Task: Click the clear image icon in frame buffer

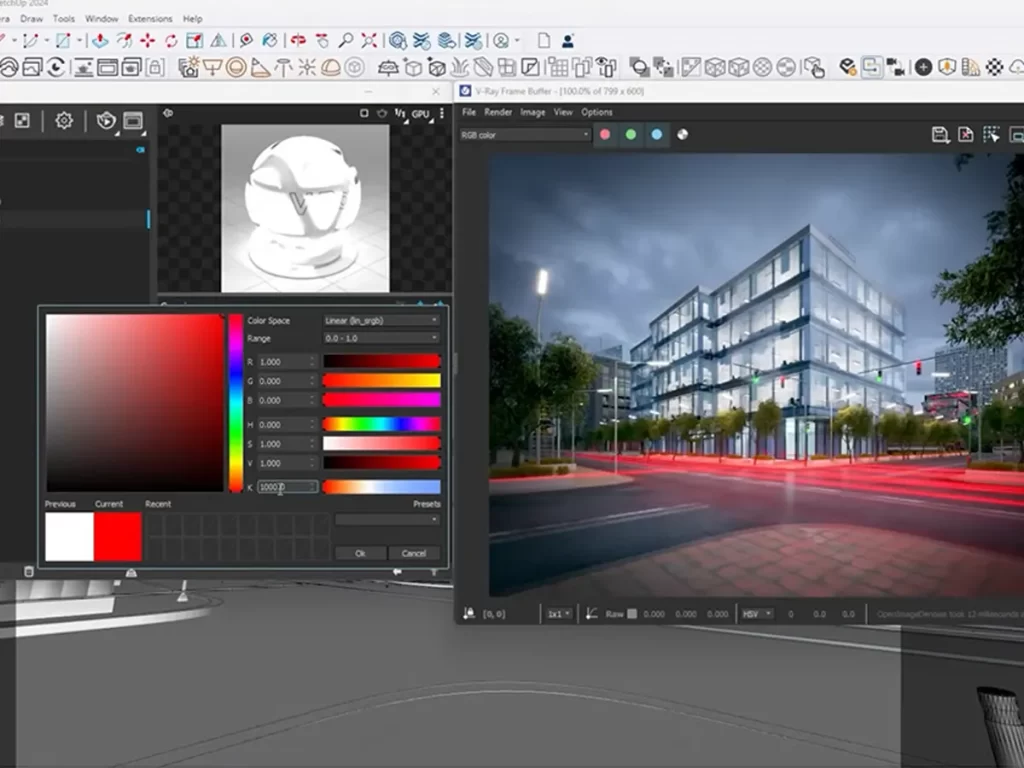Action: (x=966, y=135)
